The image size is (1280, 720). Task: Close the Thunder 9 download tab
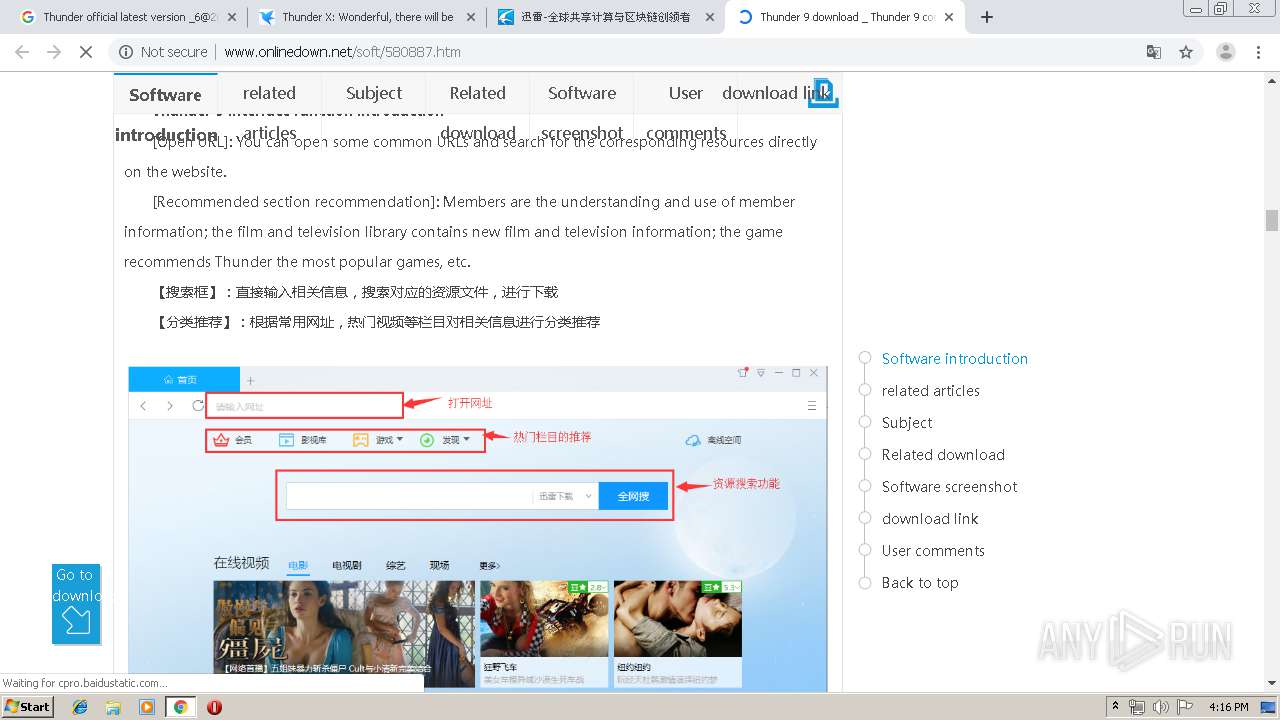click(949, 17)
